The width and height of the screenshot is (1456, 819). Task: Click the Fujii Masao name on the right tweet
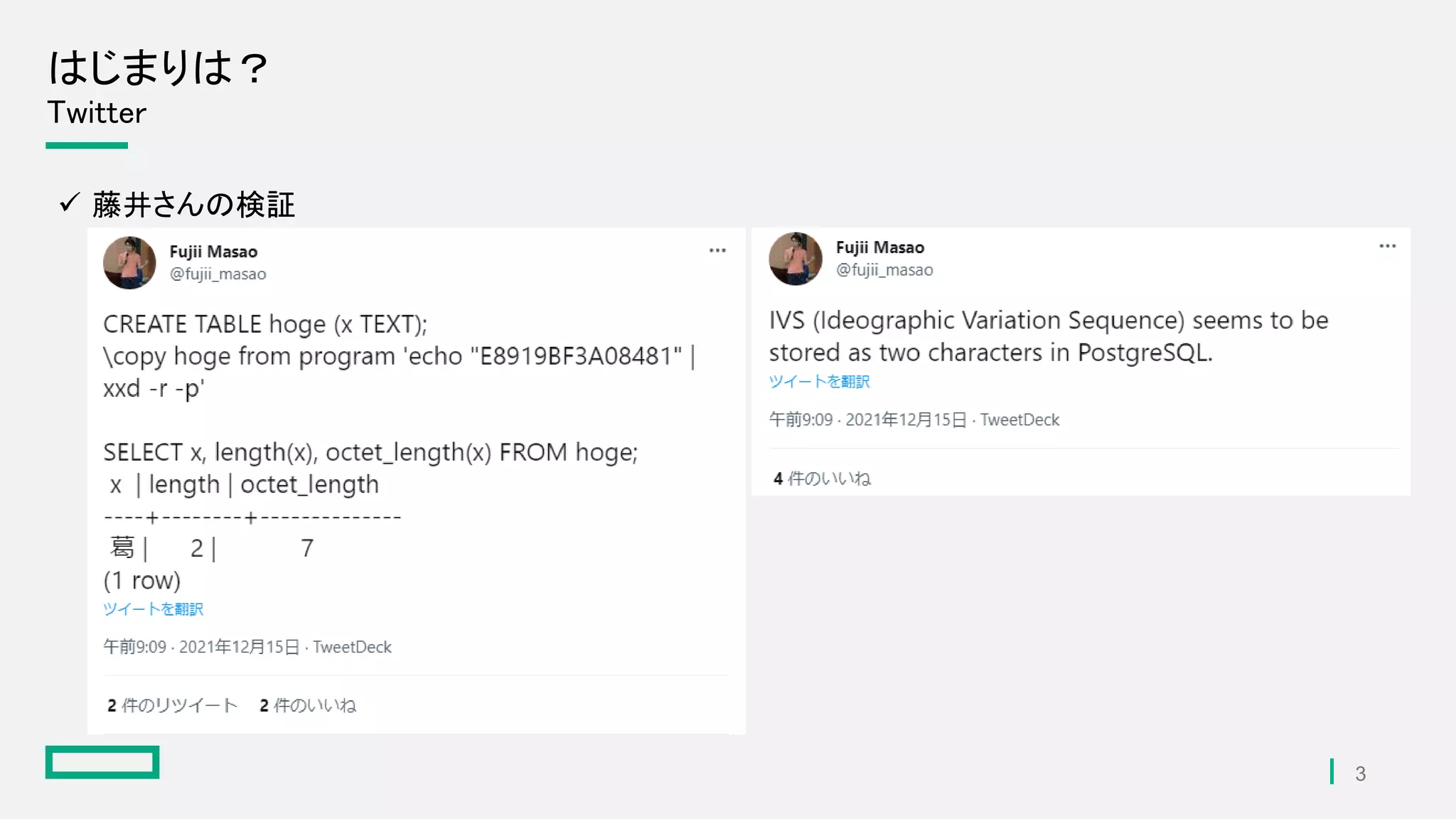coord(880,247)
